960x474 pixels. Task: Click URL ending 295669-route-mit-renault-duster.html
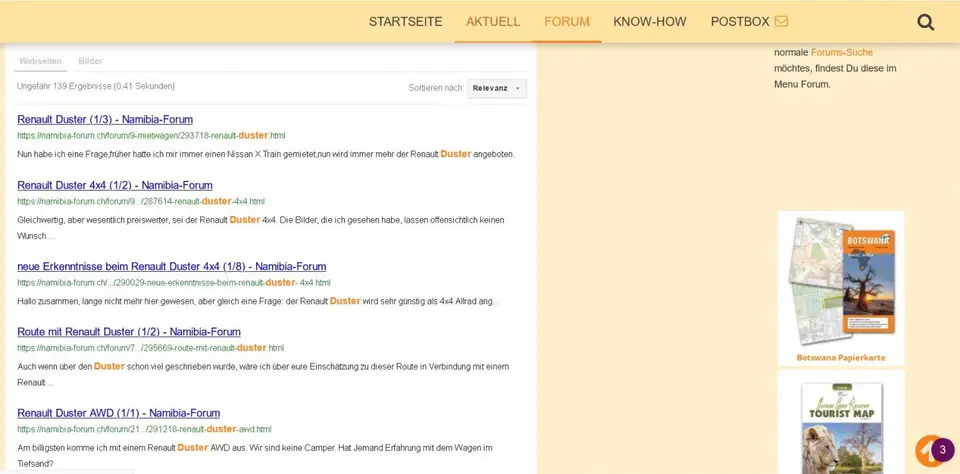151,348
